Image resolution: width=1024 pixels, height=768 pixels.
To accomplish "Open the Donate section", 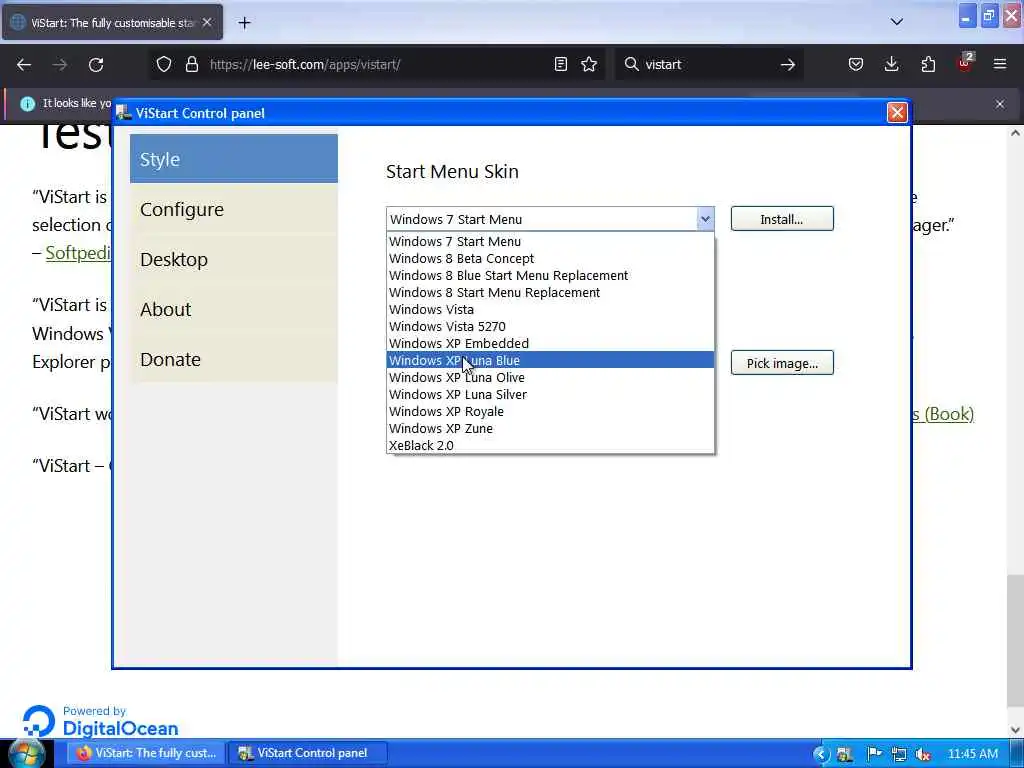I will (x=234, y=359).
